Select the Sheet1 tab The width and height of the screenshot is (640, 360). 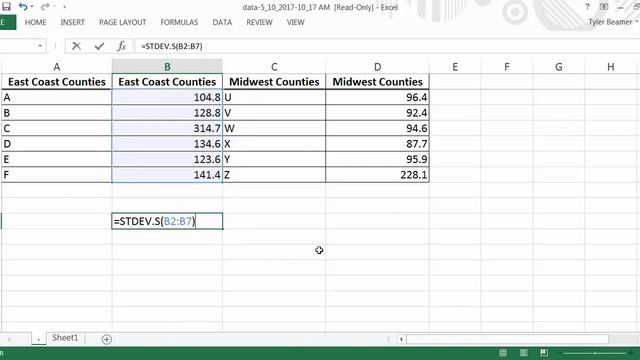coord(65,338)
